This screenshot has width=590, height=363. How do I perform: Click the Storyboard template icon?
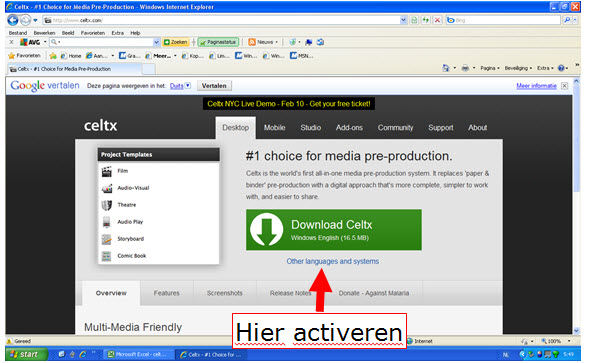tap(107, 239)
